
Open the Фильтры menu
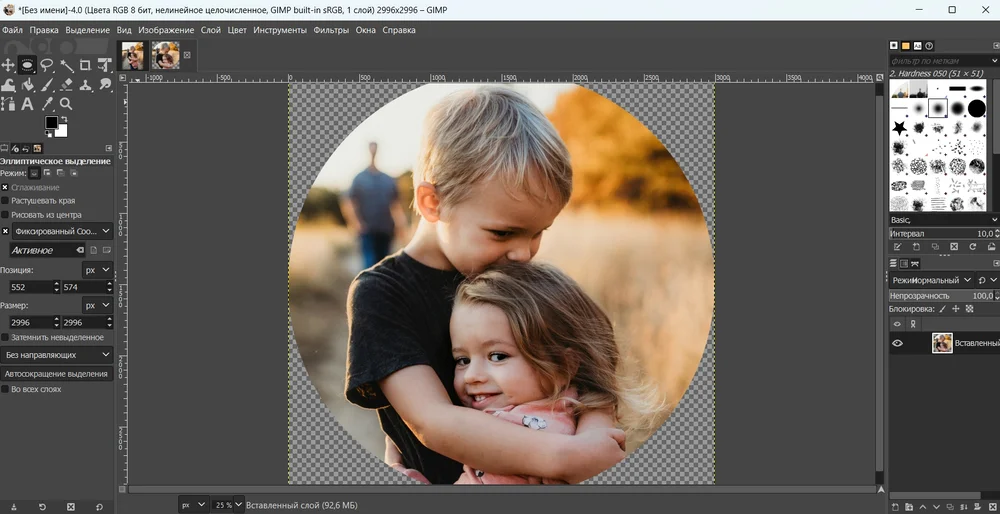click(x=331, y=30)
